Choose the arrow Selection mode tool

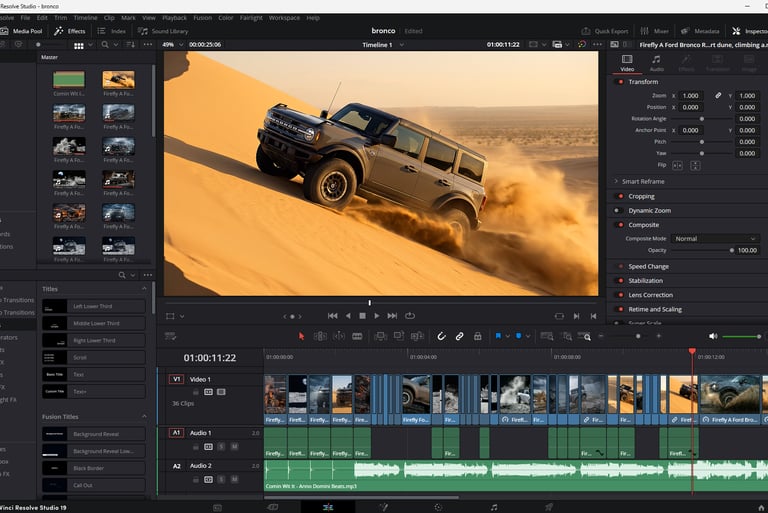tap(302, 336)
